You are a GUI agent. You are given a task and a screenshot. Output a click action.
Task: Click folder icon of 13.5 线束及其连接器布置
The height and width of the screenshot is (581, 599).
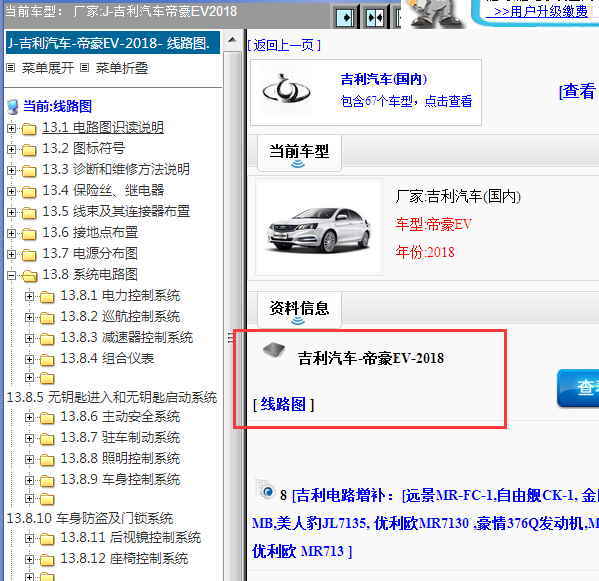click(29, 213)
